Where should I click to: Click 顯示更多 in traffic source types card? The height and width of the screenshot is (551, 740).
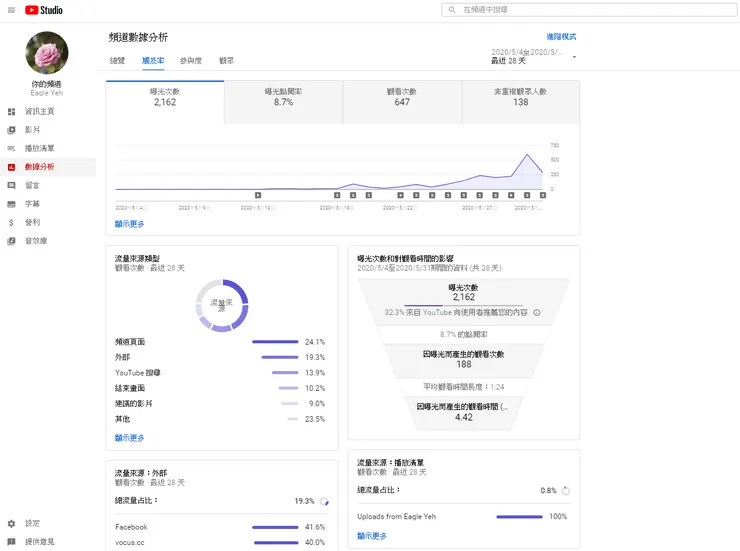click(x=129, y=438)
